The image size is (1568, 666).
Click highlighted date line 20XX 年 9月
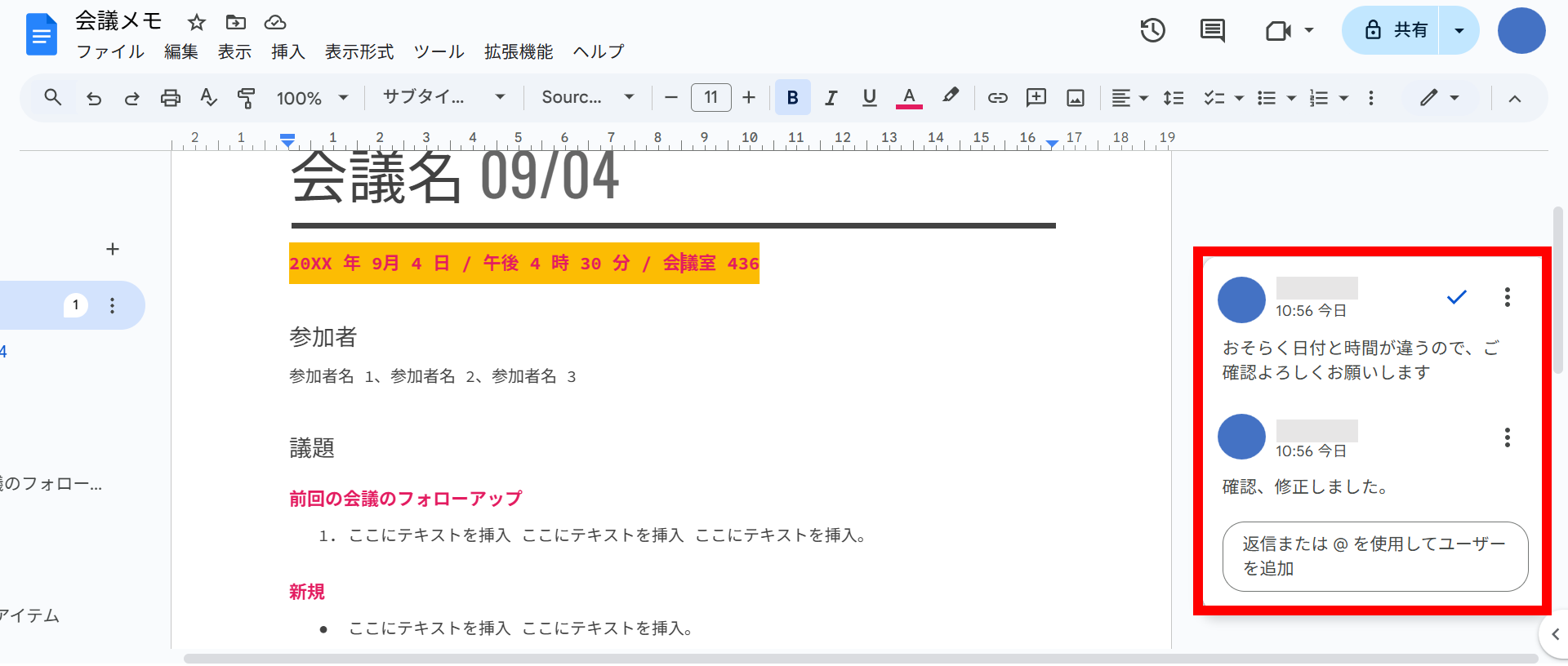coord(524,264)
